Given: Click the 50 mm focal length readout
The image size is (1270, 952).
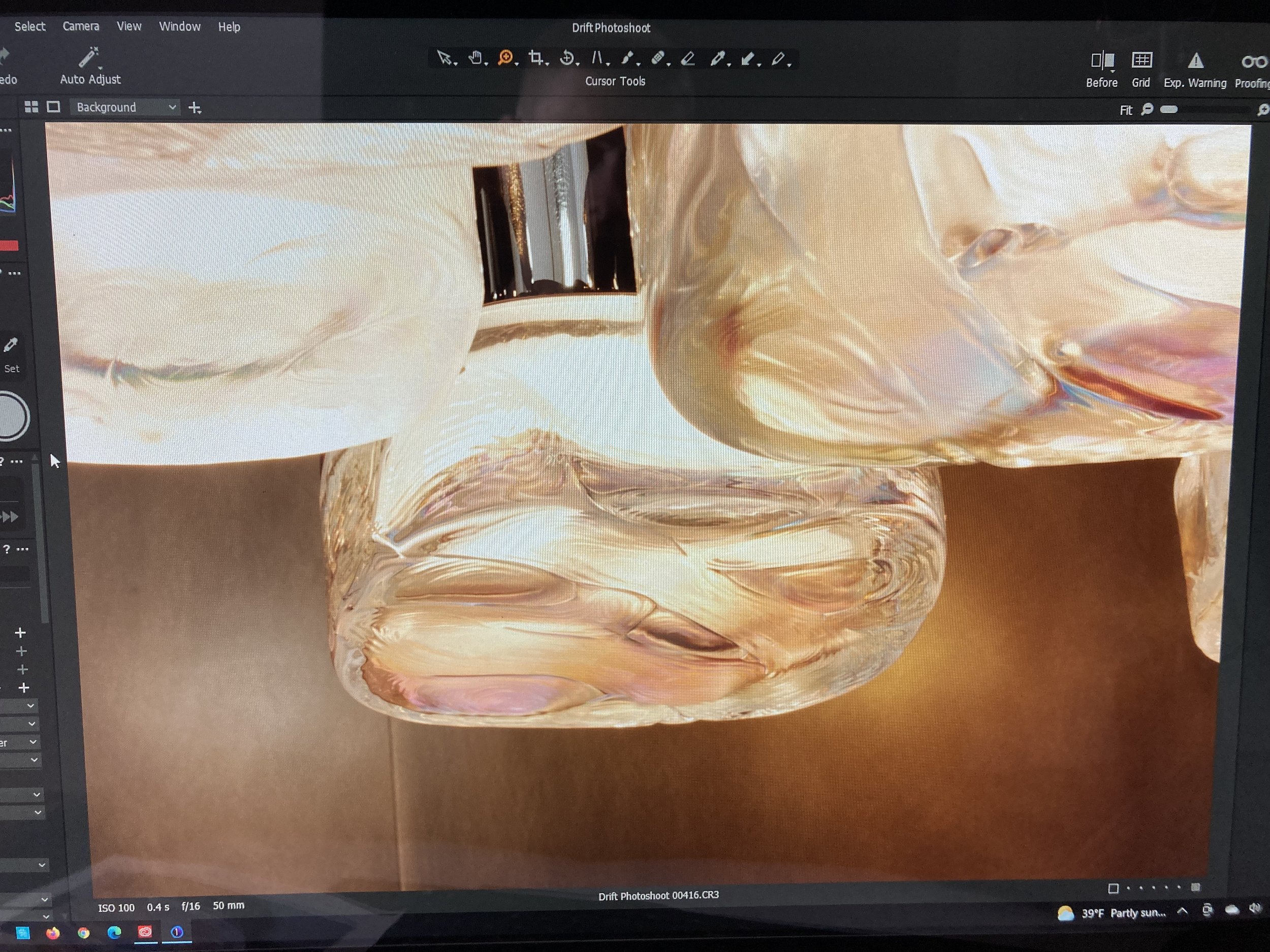Looking at the screenshot, I should pyautogui.click(x=229, y=905).
